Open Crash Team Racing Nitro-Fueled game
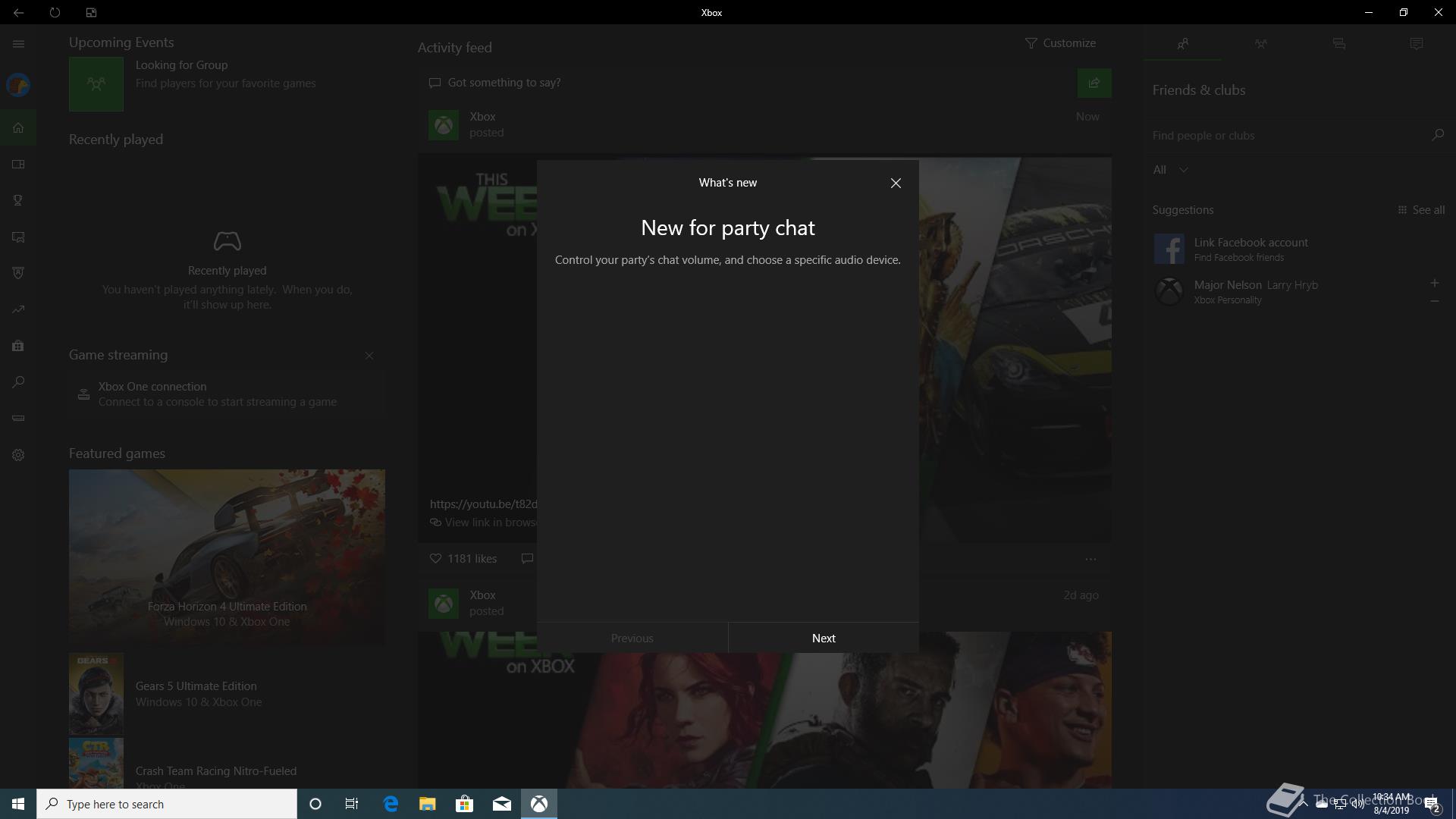This screenshot has height=819, width=1456. (x=227, y=764)
